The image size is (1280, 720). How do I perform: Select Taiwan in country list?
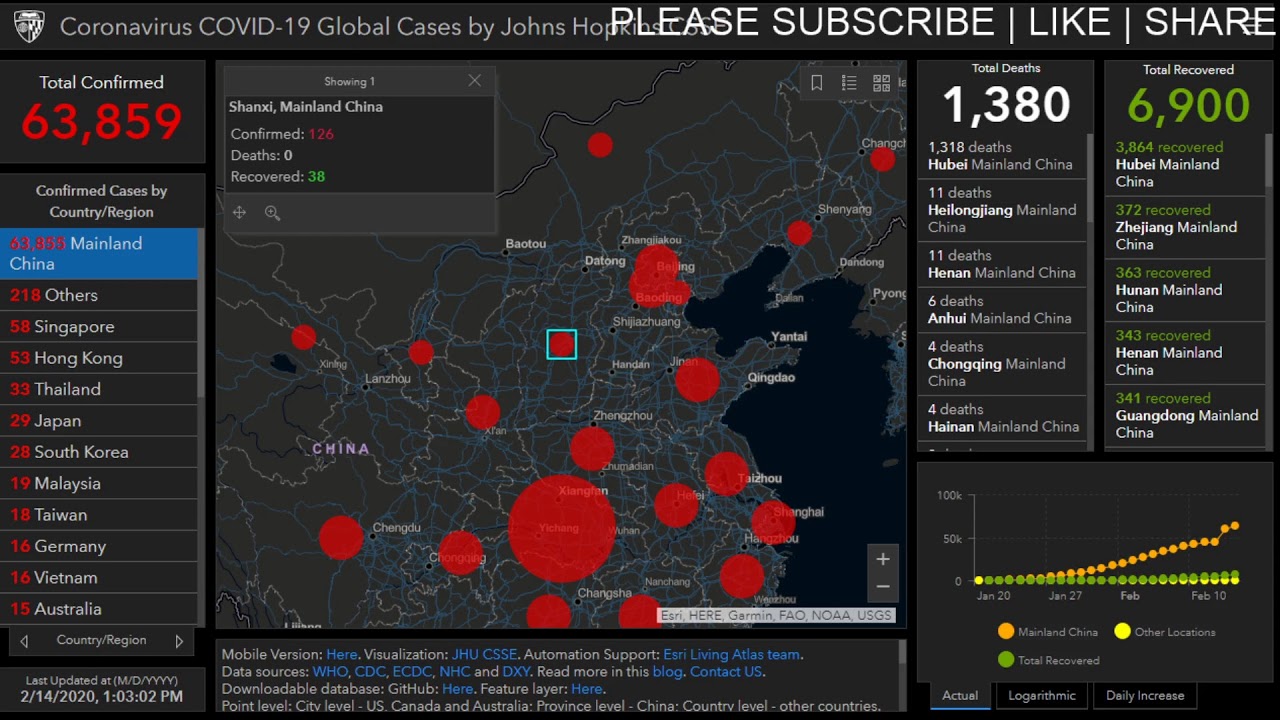(99, 515)
